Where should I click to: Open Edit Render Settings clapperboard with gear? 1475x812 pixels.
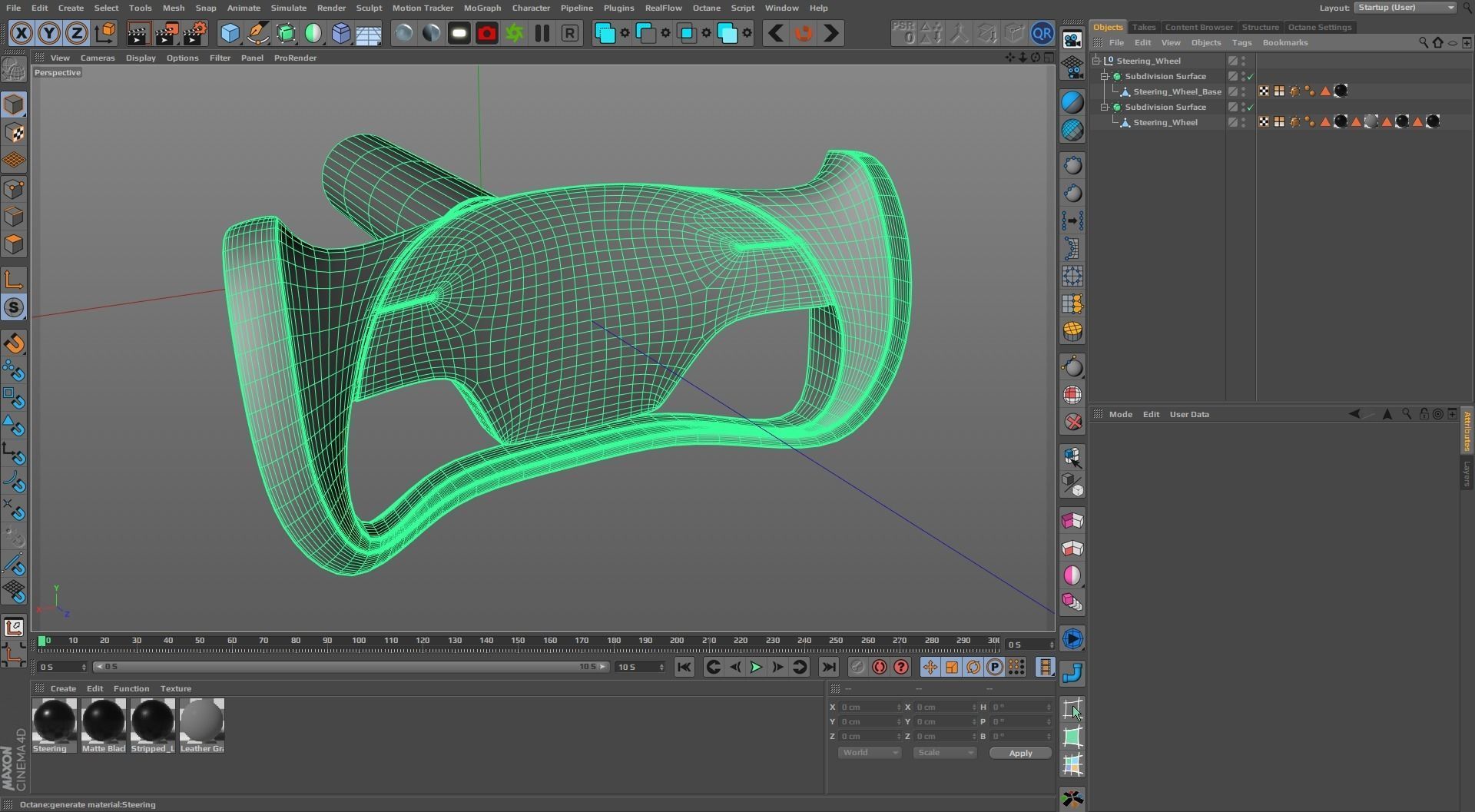point(195,33)
